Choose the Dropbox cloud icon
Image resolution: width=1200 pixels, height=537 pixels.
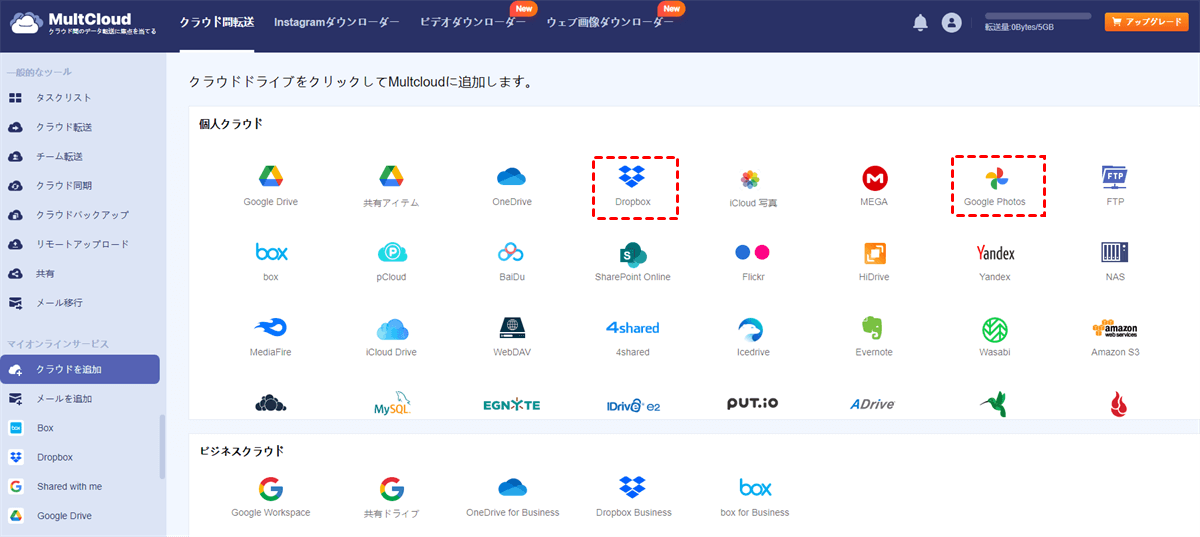click(x=632, y=186)
